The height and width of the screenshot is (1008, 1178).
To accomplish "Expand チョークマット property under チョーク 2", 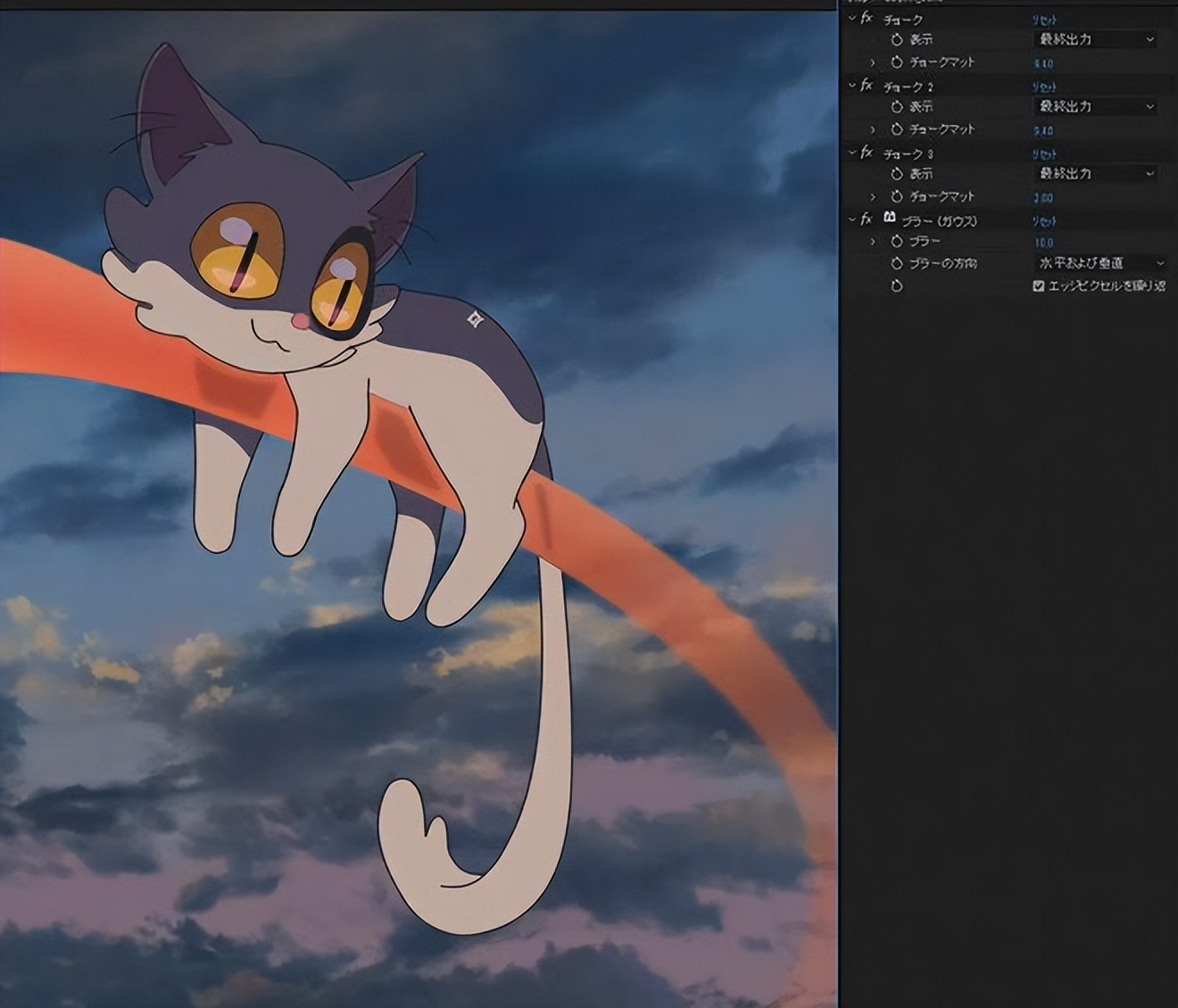I will click(x=874, y=129).
